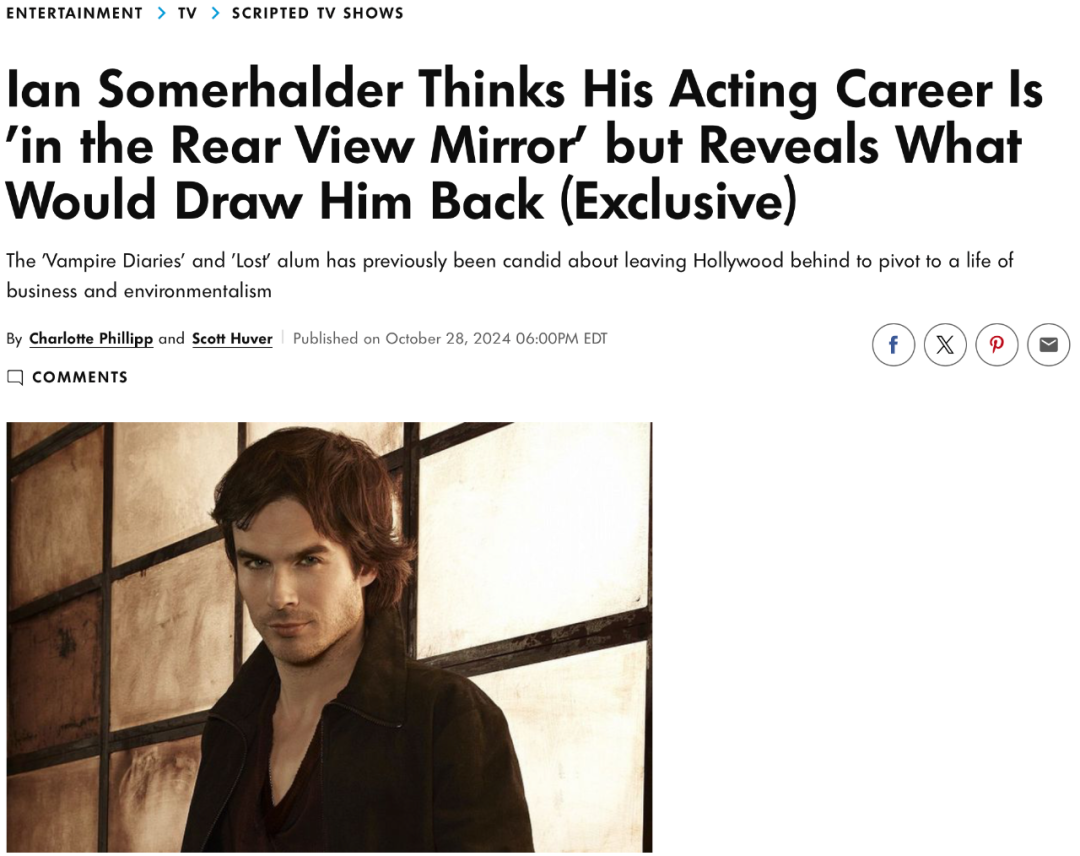This screenshot has width=1080, height=856.
Task: Email the article via envelope icon
Action: [1048, 344]
